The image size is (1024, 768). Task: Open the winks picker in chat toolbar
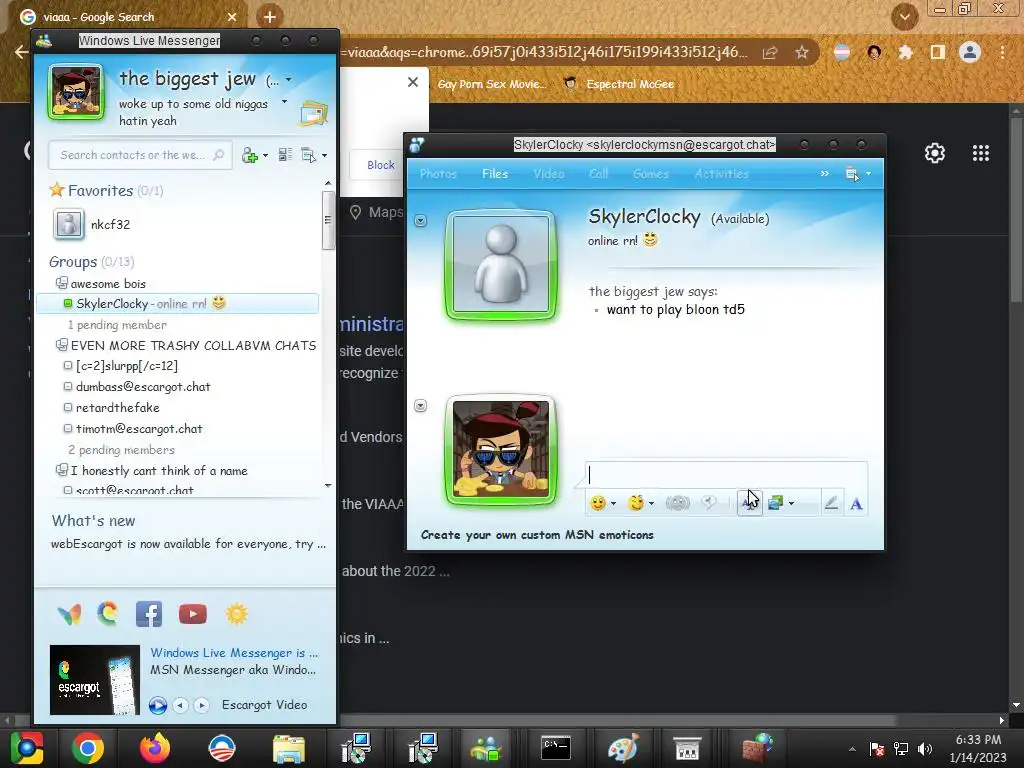635,503
